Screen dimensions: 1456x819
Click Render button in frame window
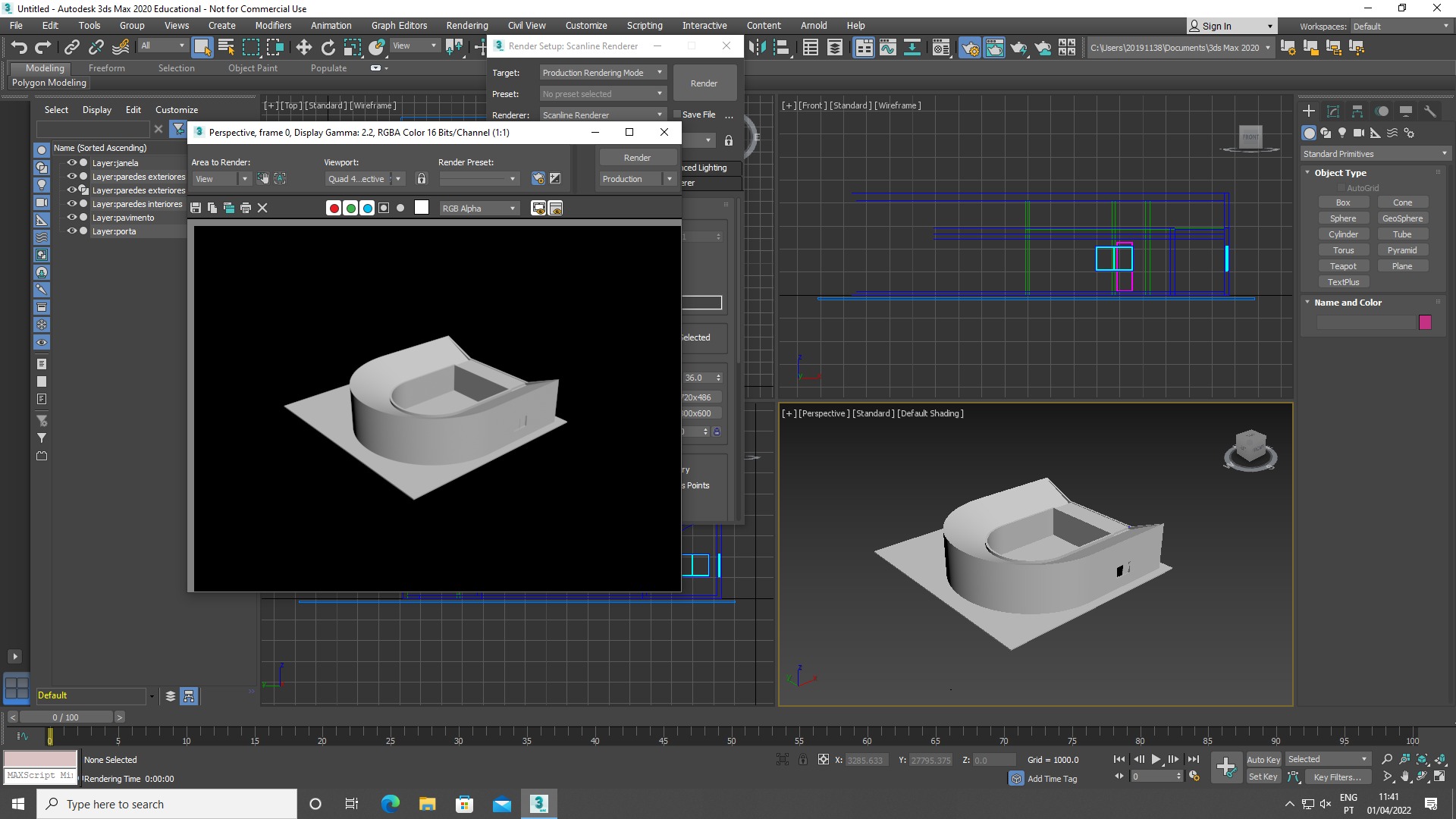click(637, 158)
